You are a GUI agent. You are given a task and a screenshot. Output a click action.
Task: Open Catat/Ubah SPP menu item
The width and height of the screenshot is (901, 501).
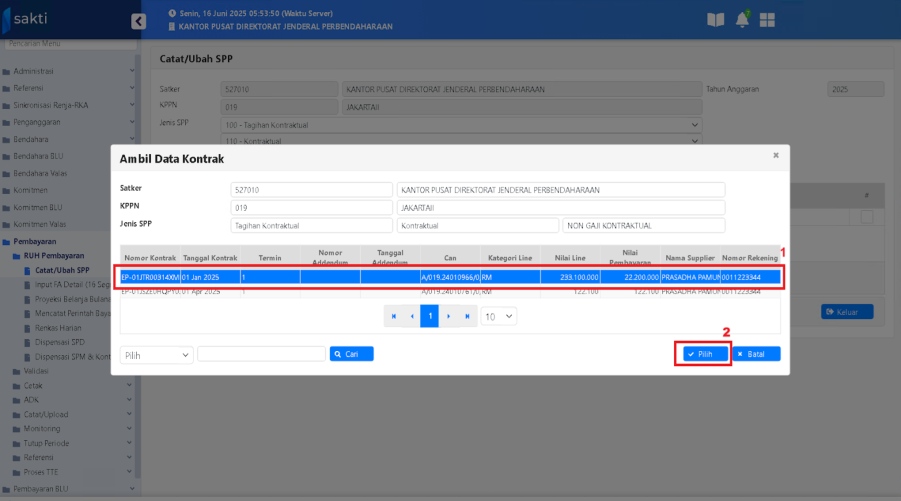pyautogui.click(x=62, y=270)
